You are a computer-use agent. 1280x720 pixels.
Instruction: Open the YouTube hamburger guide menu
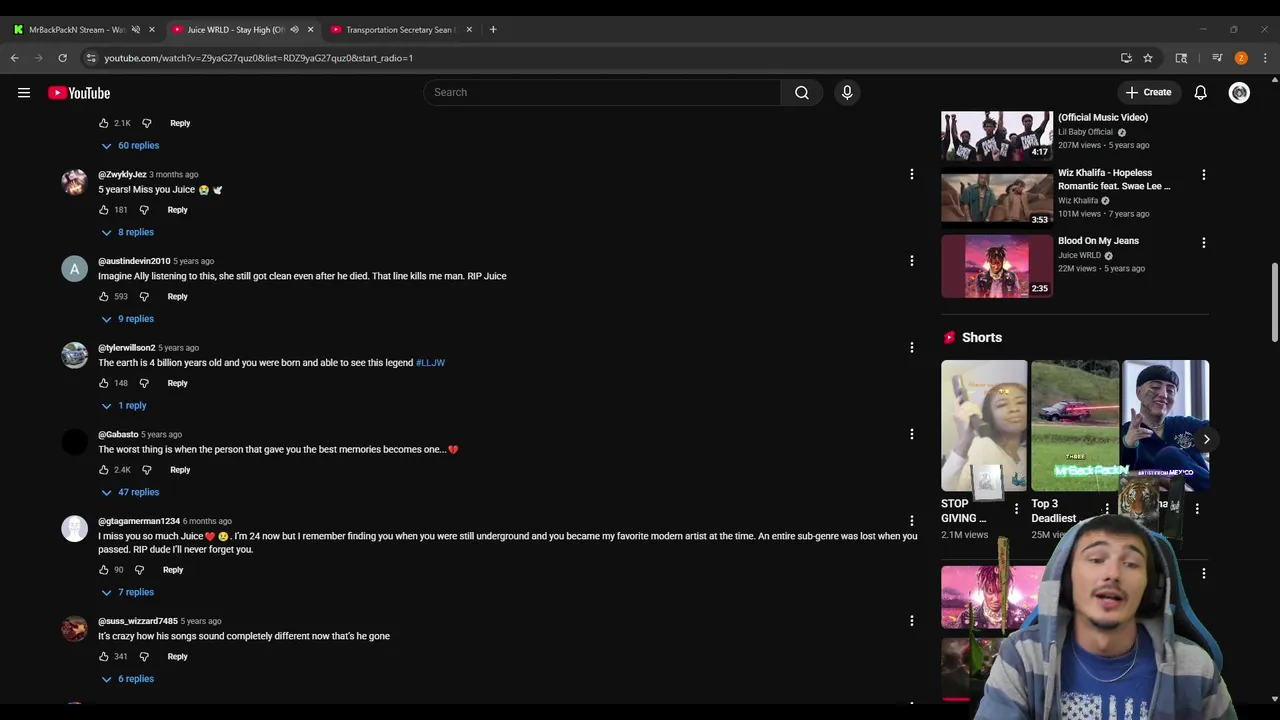tap(24, 93)
